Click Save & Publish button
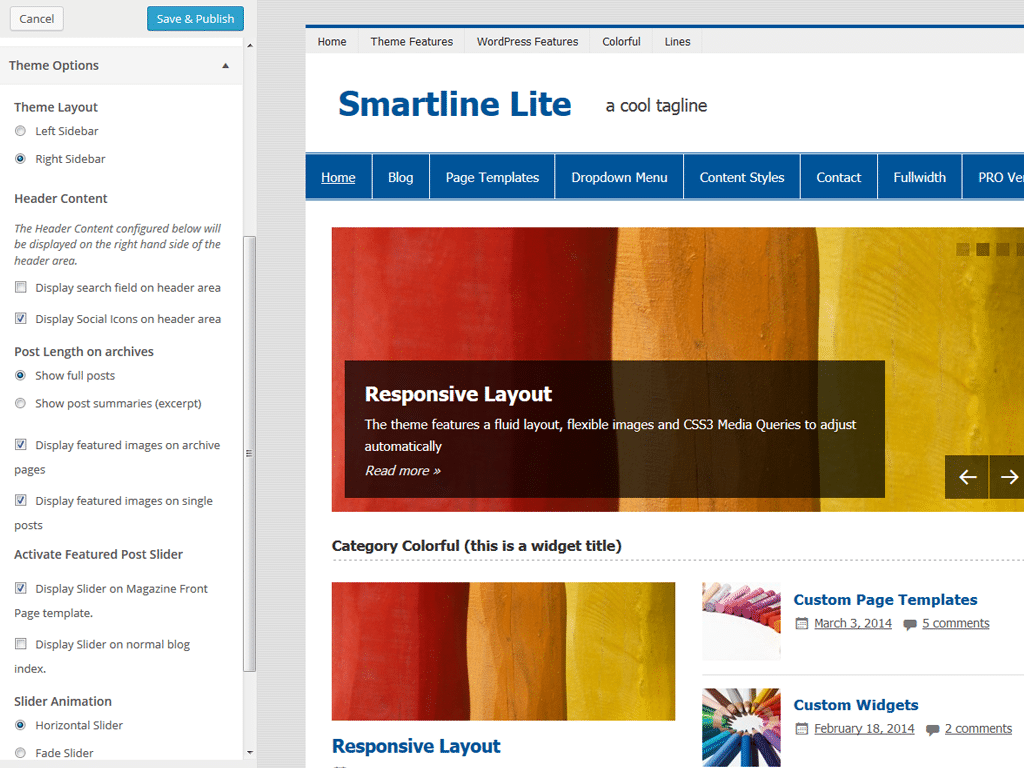1024x768 pixels. coord(195,19)
